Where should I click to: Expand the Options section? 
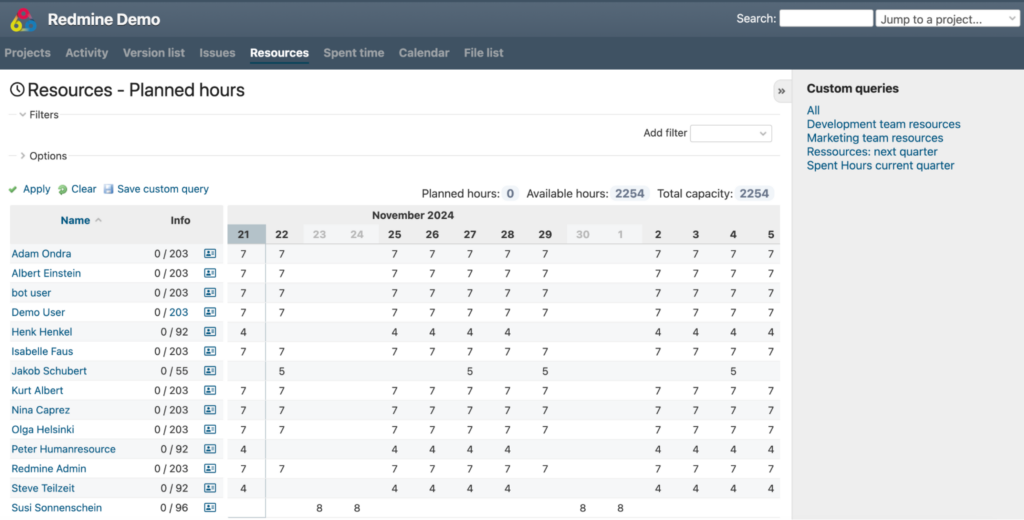pos(23,156)
